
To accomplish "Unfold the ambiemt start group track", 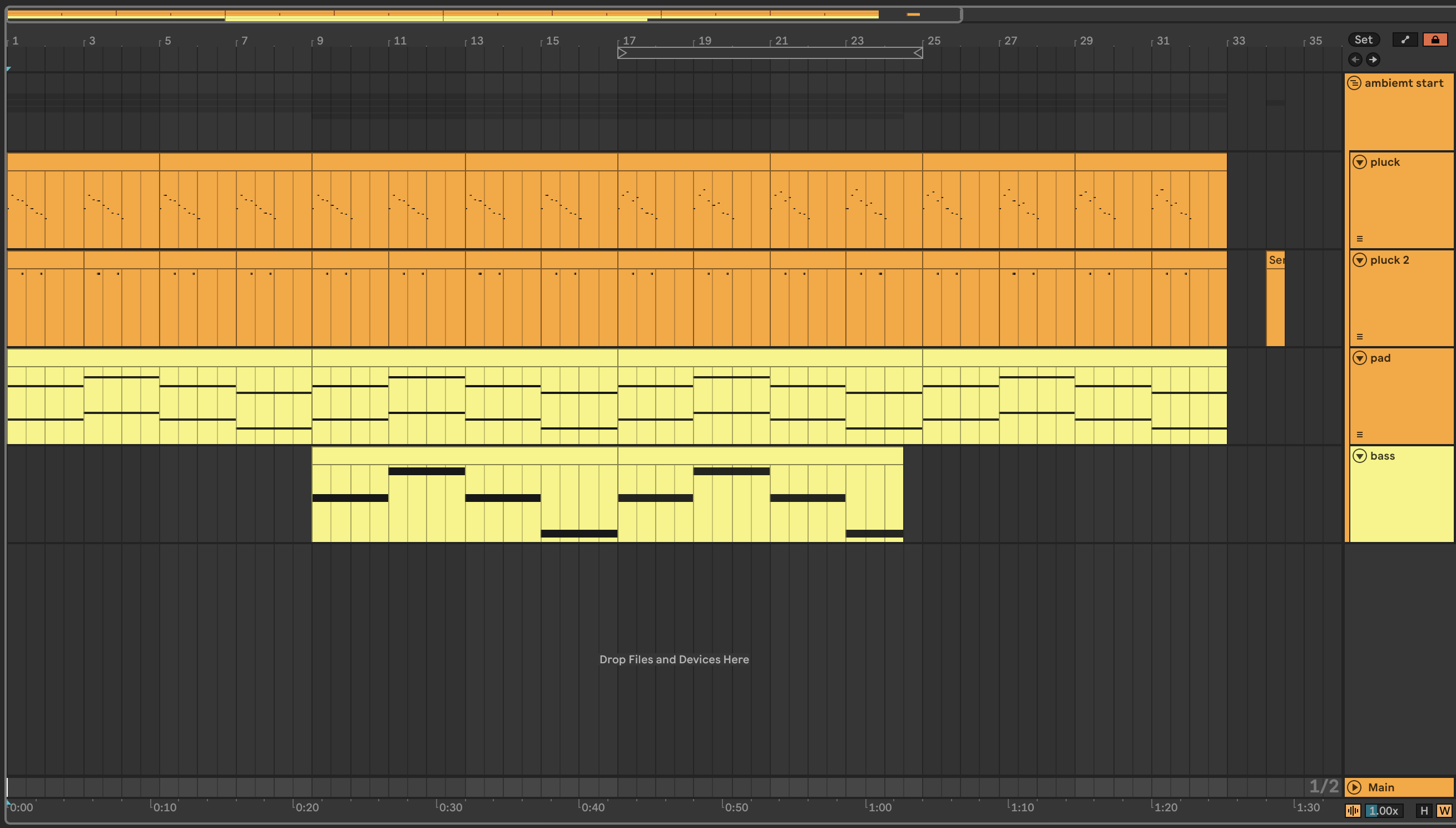I will pyautogui.click(x=1354, y=83).
